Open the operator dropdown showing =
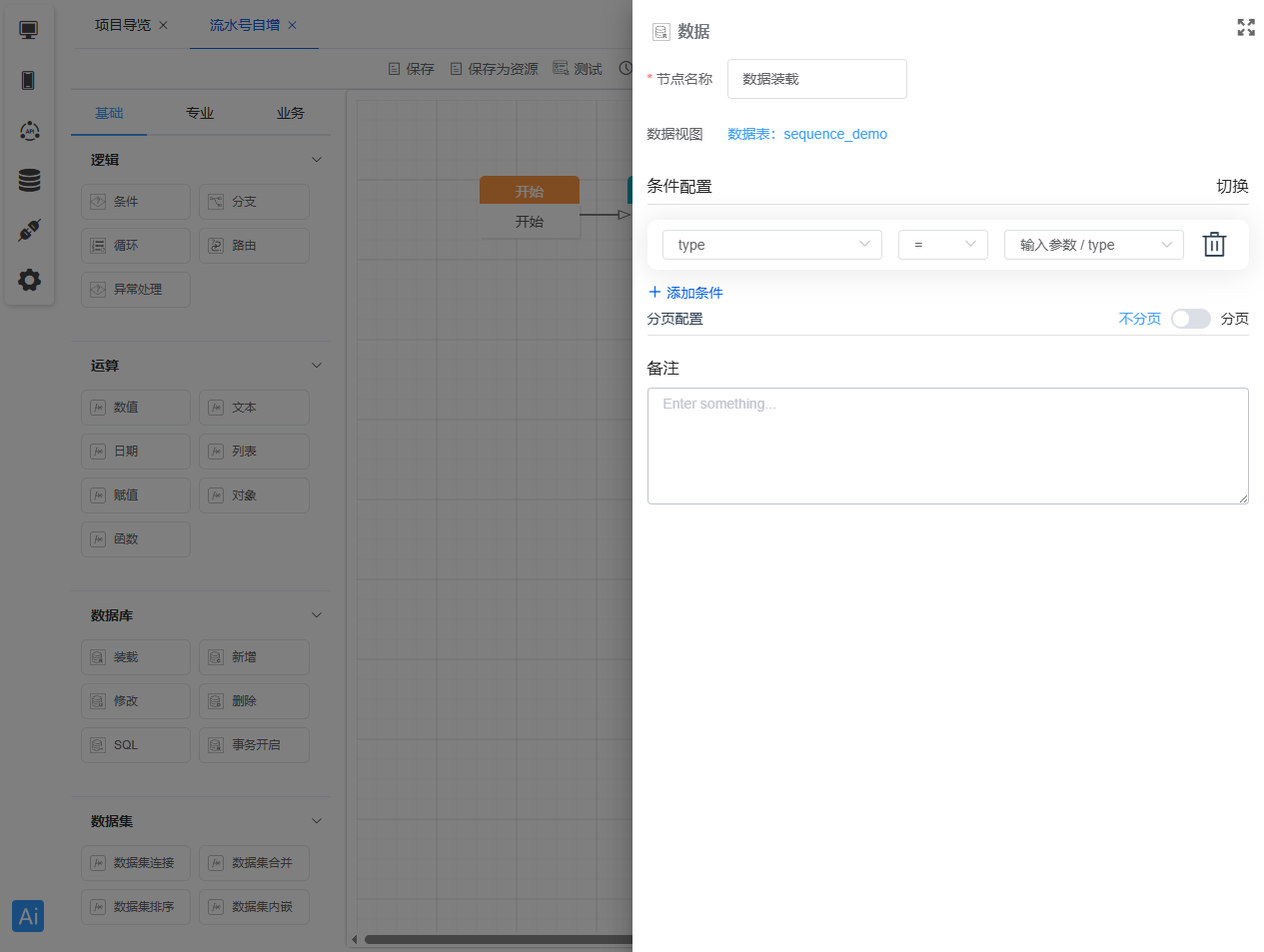This screenshot has width=1264, height=952. (x=942, y=244)
